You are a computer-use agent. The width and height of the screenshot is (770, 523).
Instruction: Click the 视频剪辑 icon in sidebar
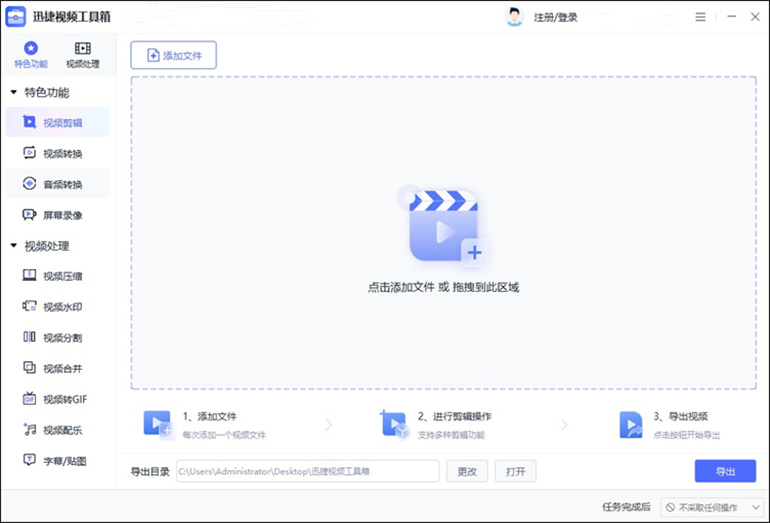29,122
